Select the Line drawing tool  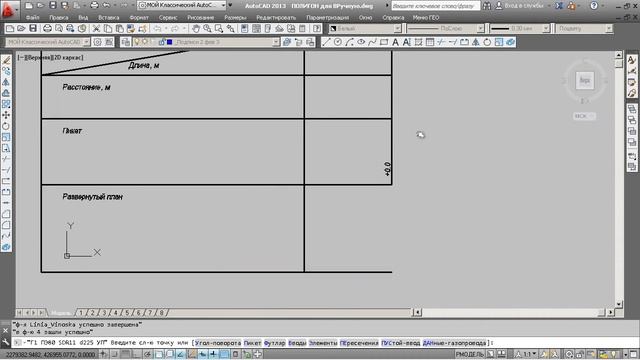tap(326, 42)
